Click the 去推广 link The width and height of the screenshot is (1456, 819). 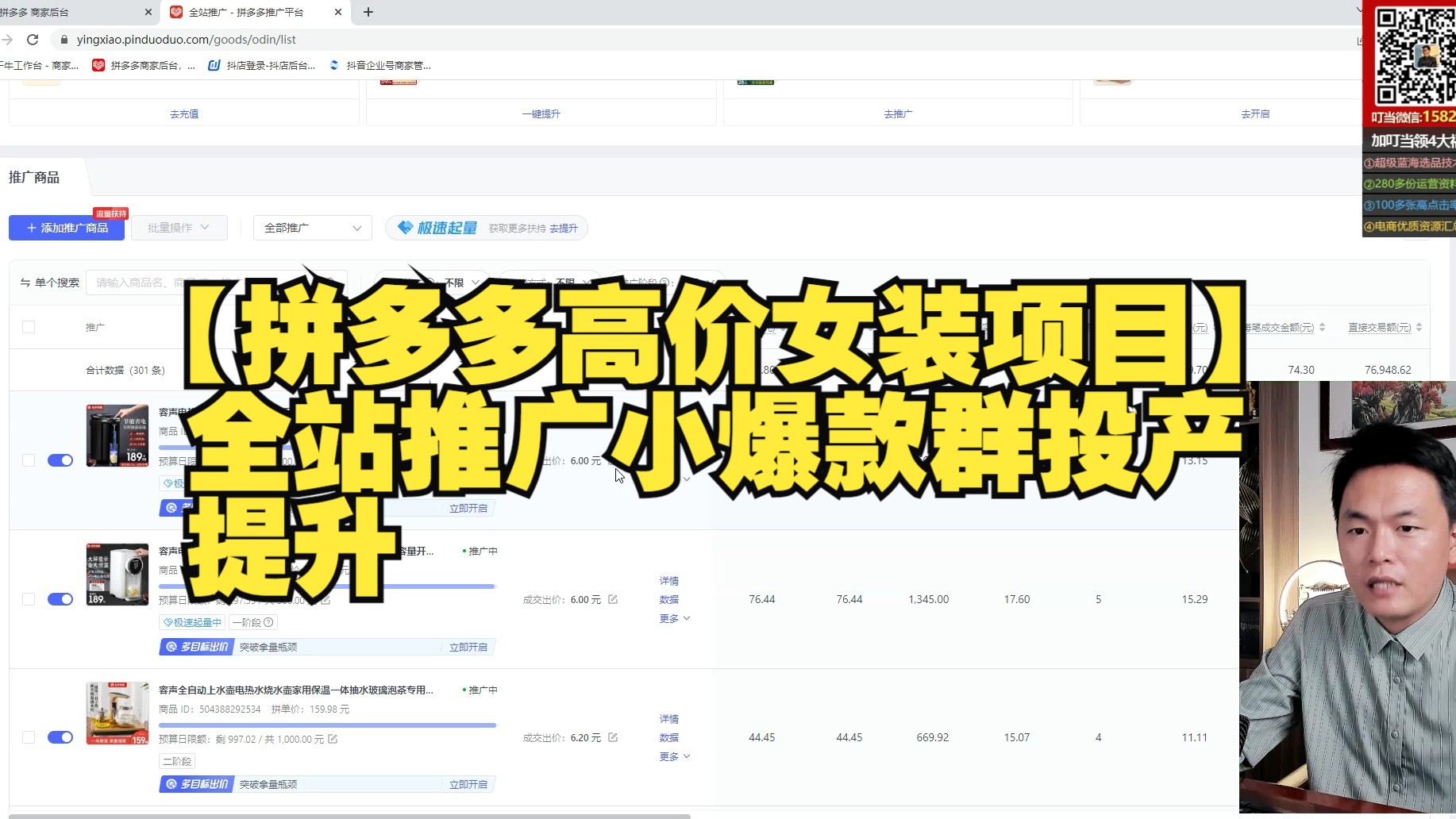898,113
